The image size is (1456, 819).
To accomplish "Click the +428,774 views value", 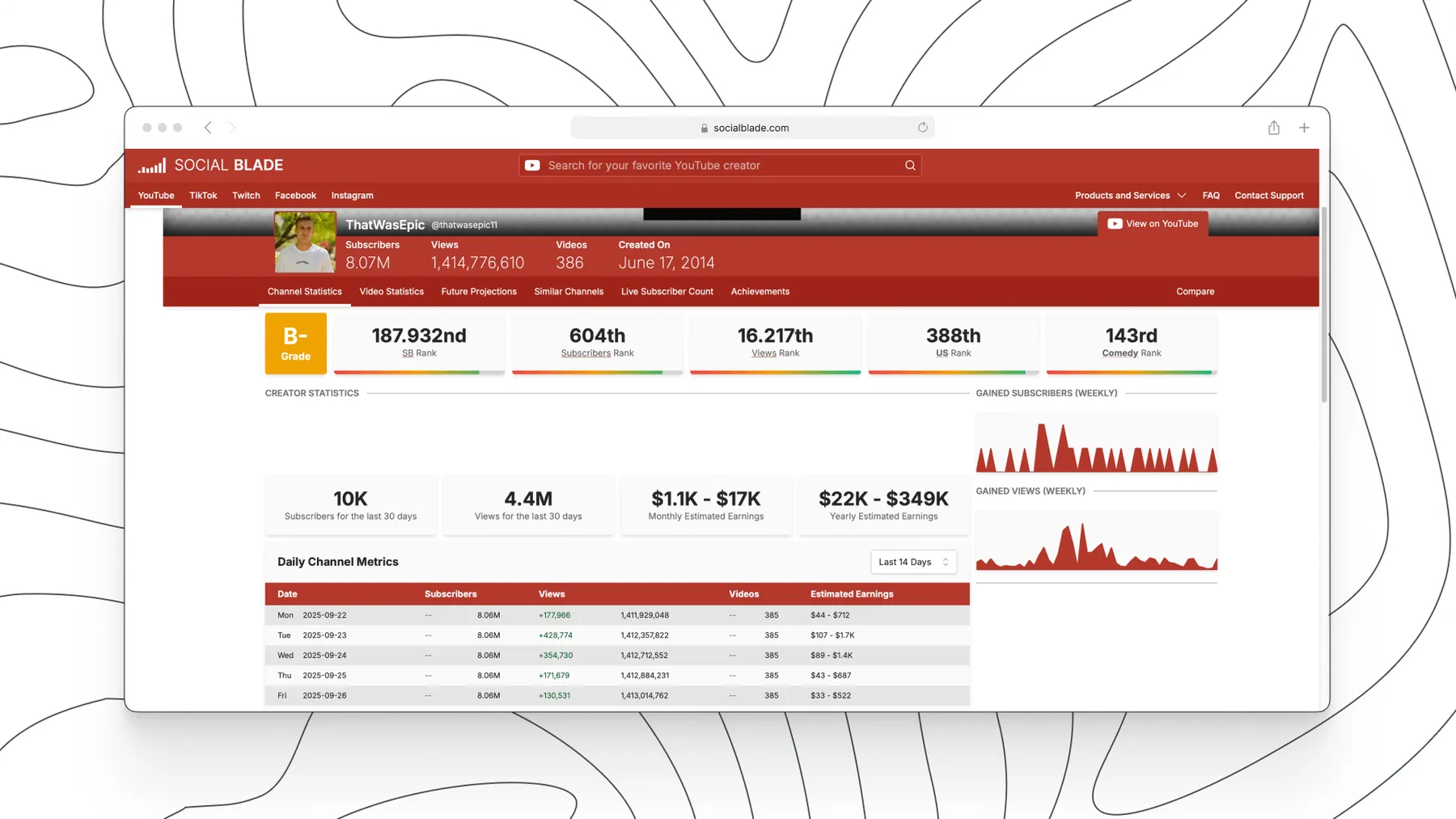I will pos(556,635).
